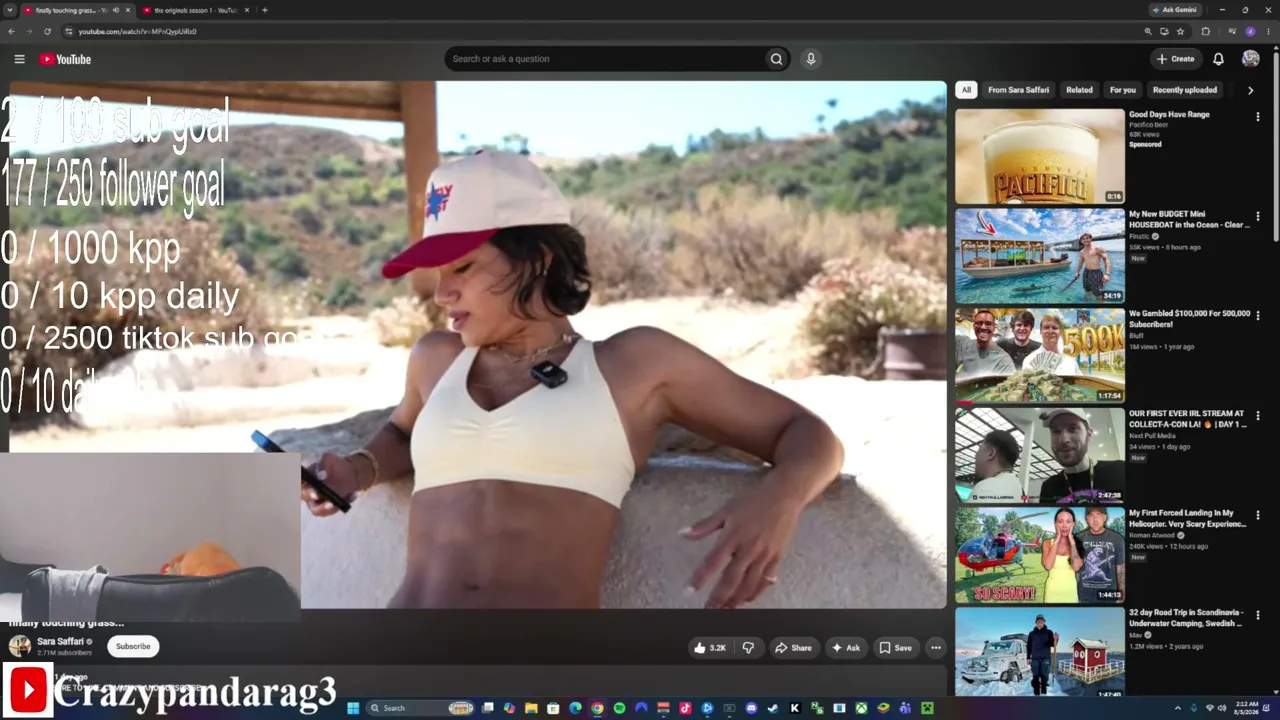Image resolution: width=1280 pixels, height=720 pixels.
Task: Open the browser extensions puzzle icon
Action: [1205, 31]
